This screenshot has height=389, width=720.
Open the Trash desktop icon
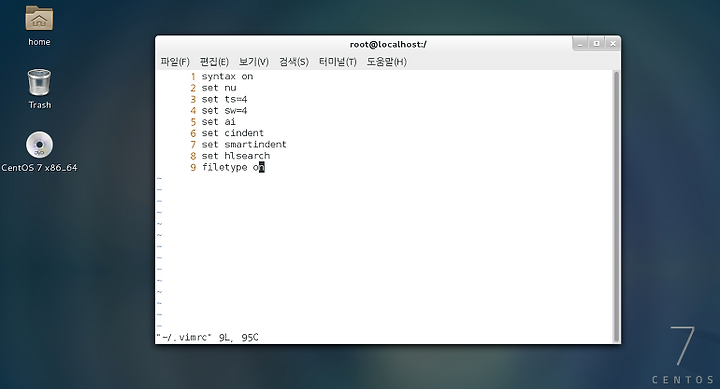pyautogui.click(x=39, y=83)
